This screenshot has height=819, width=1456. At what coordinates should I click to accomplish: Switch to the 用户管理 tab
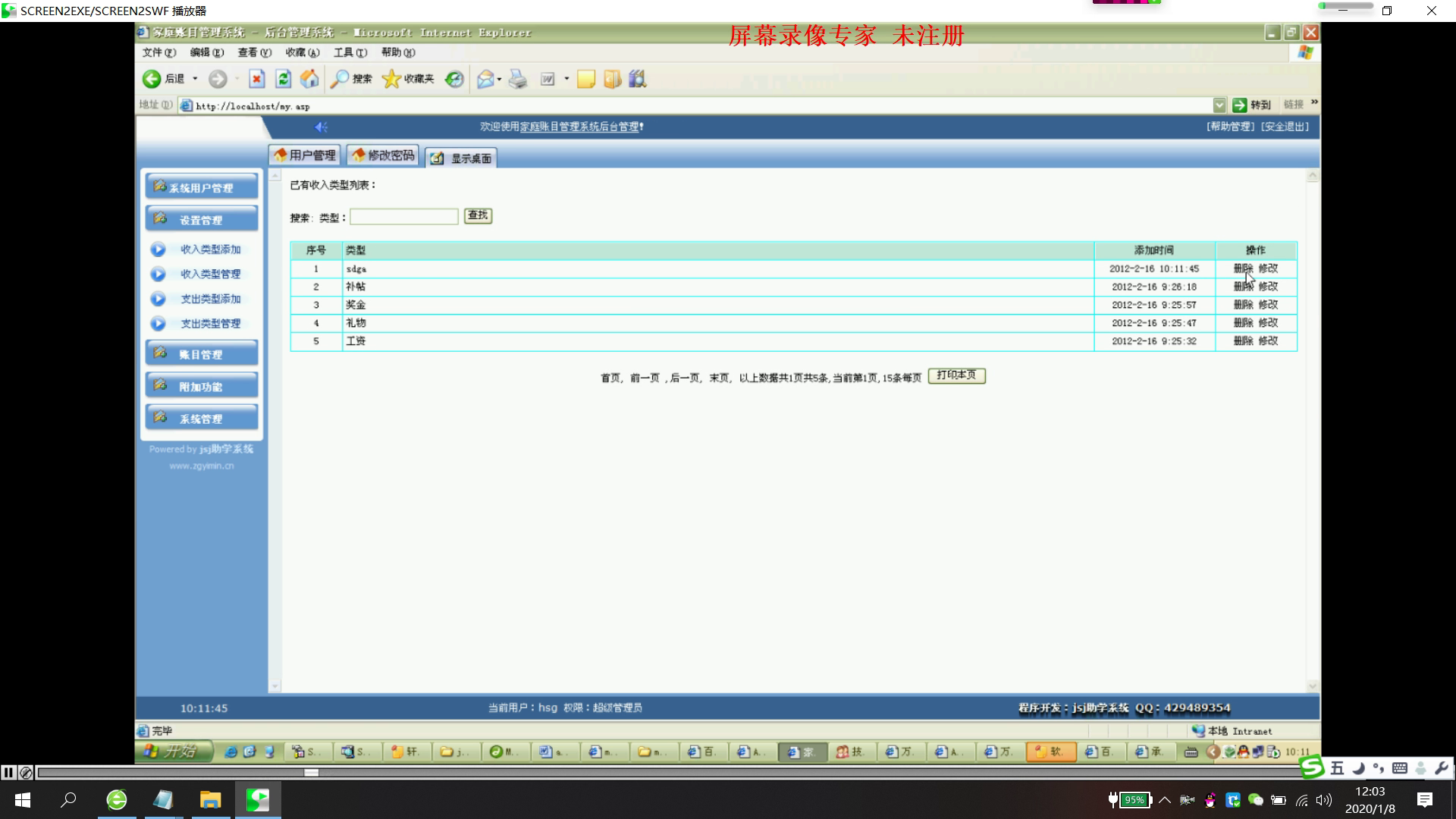305,155
